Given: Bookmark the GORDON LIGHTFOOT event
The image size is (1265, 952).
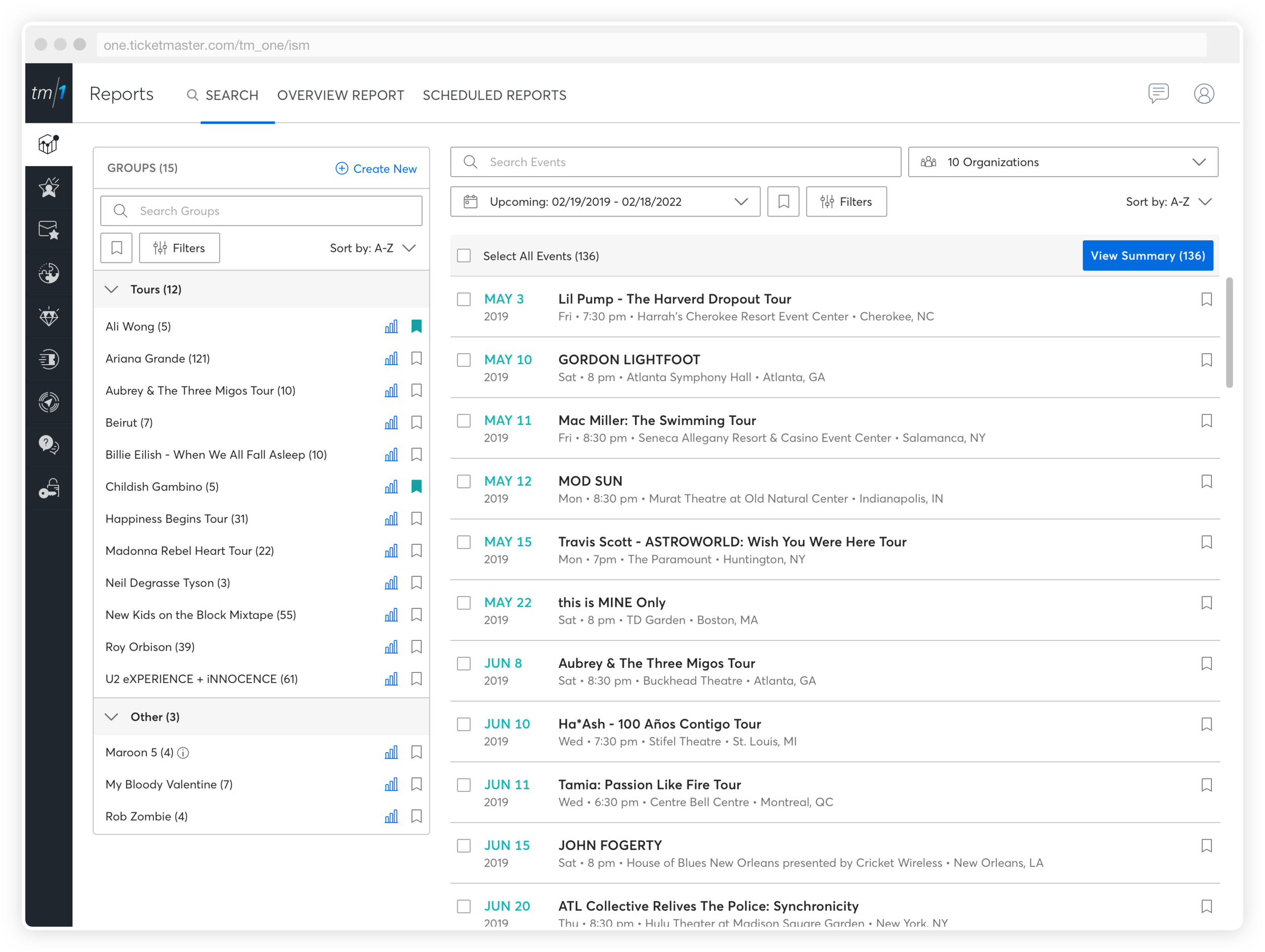Looking at the screenshot, I should click(1206, 360).
